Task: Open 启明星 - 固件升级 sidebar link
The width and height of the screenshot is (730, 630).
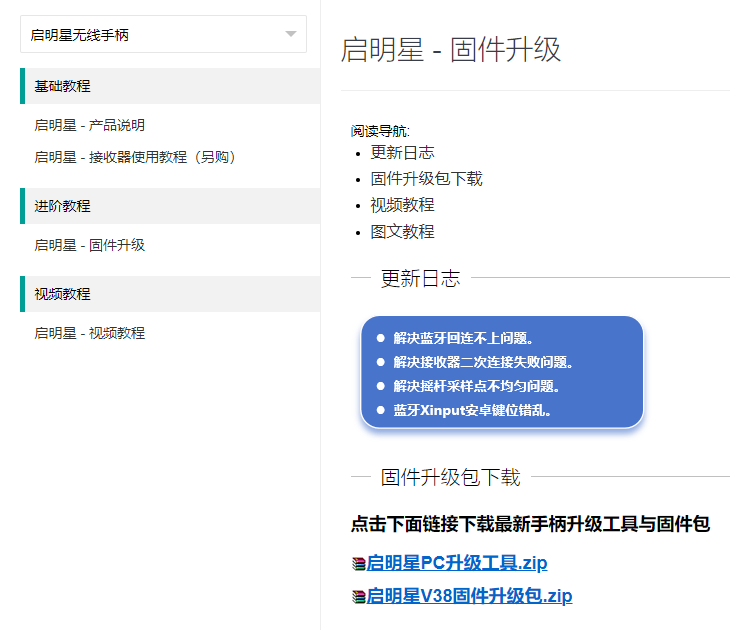Action: [89, 245]
